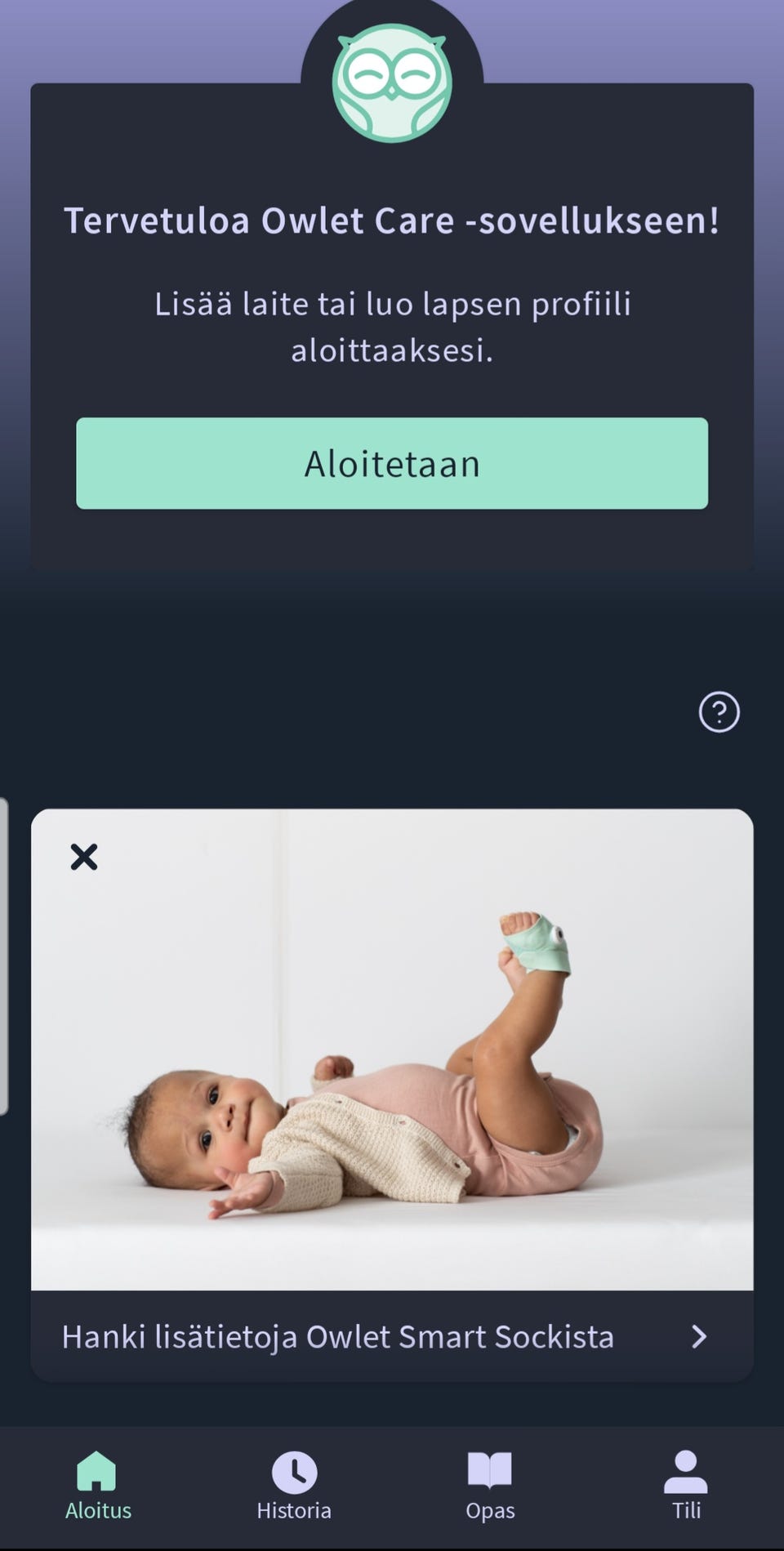
Task: Open help via the question mark icon
Action: (x=719, y=712)
